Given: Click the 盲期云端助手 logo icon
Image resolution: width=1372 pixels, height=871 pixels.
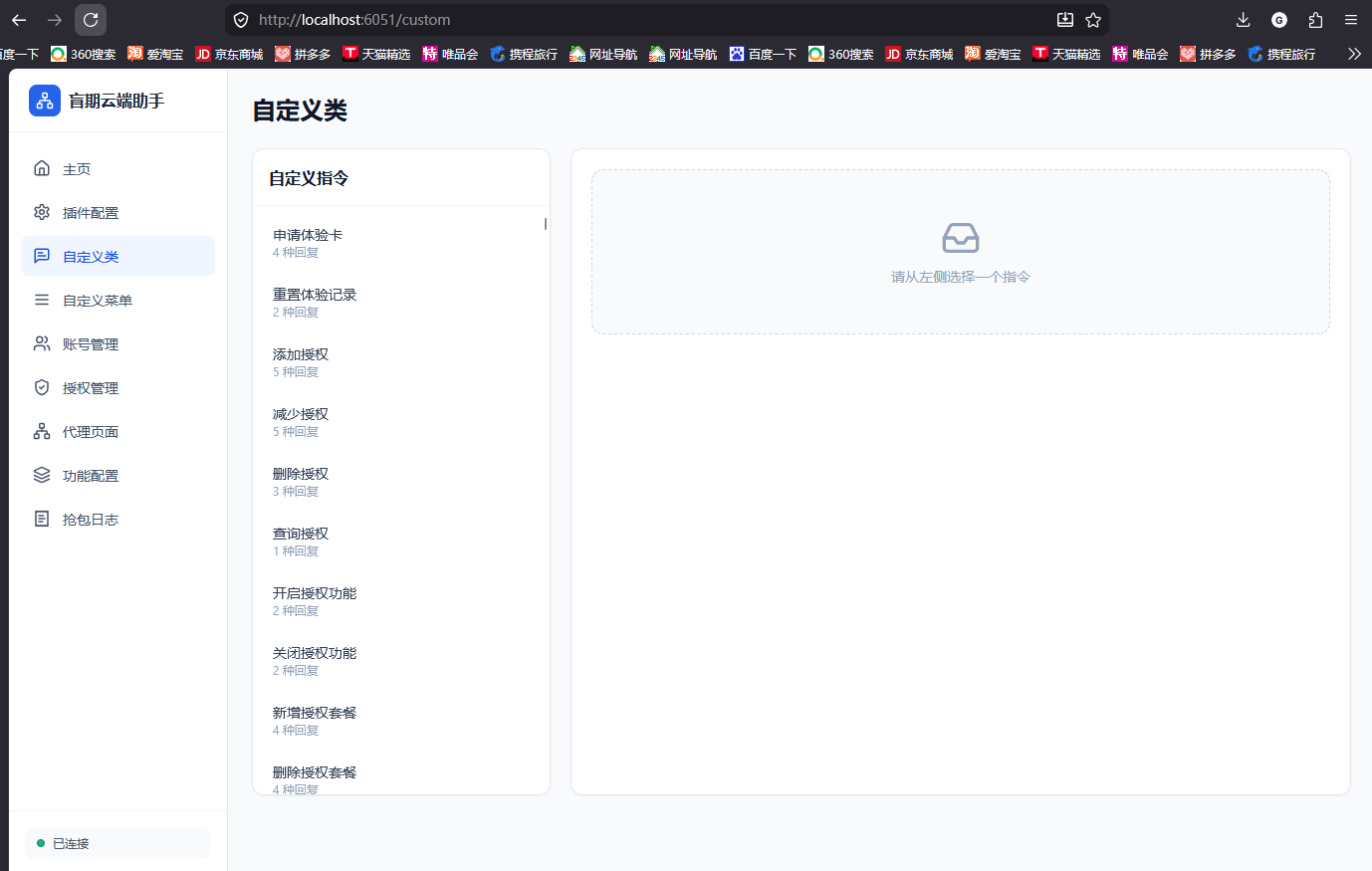Looking at the screenshot, I should [x=45, y=101].
